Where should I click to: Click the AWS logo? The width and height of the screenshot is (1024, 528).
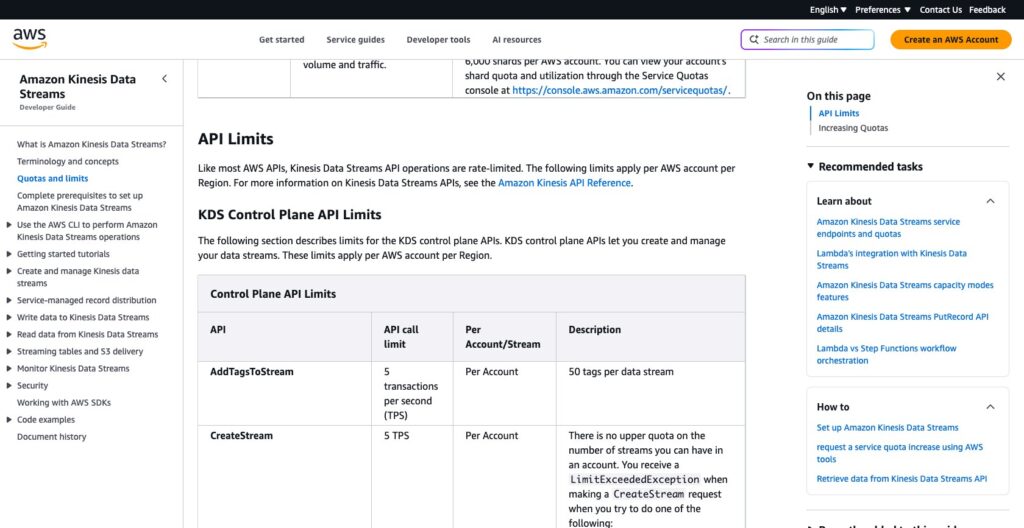pos(29,39)
